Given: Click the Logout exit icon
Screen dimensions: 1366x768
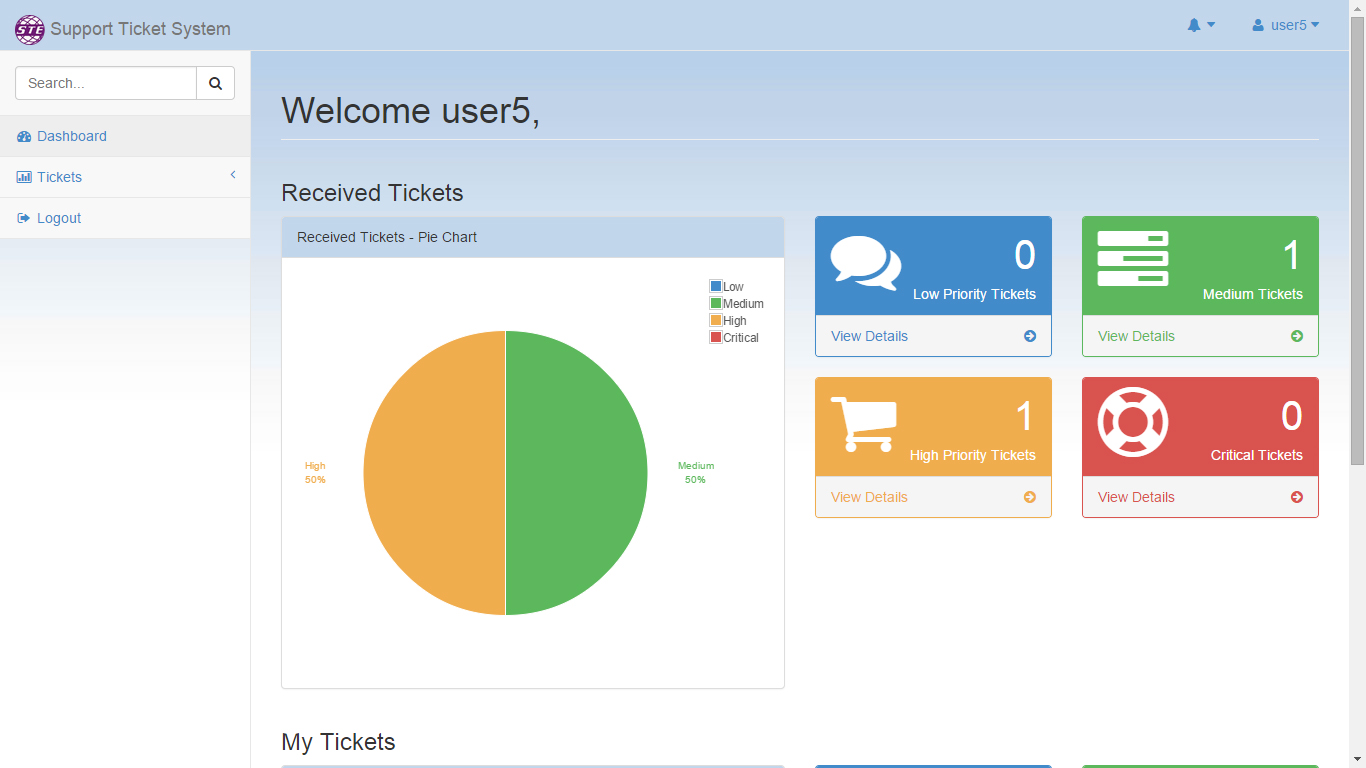Looking at the screenshot, I should coord(24,218).
